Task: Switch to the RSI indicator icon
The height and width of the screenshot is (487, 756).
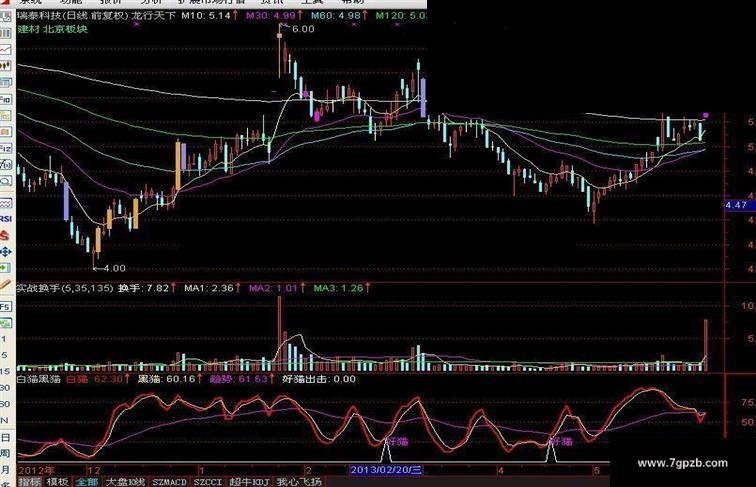Action: [6, 219]
